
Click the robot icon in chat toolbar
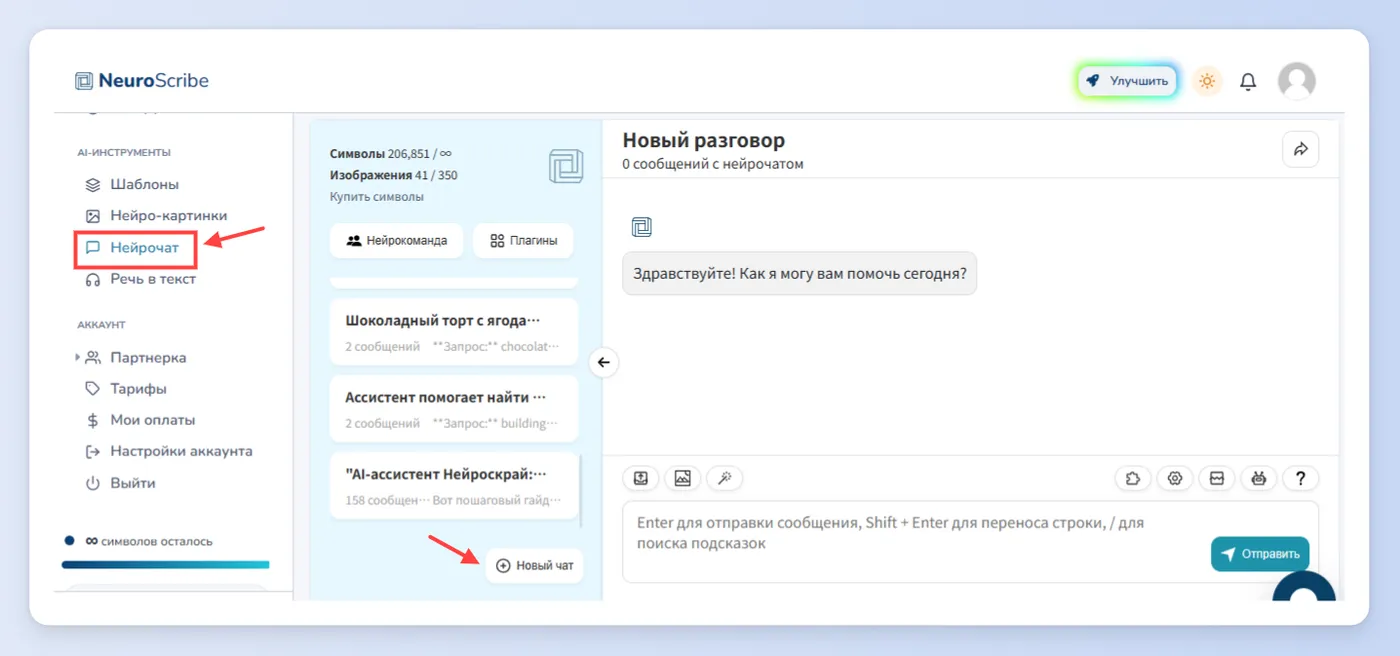1259,478
